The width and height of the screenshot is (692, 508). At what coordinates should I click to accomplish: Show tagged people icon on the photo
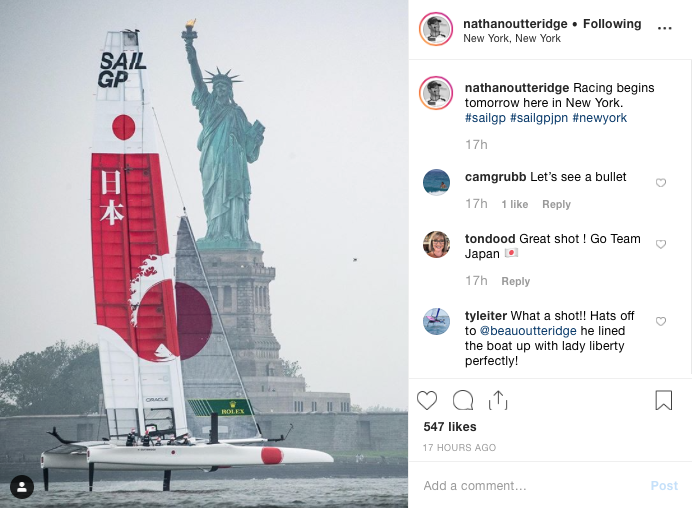pyautogui.click(x=22, y=487)
